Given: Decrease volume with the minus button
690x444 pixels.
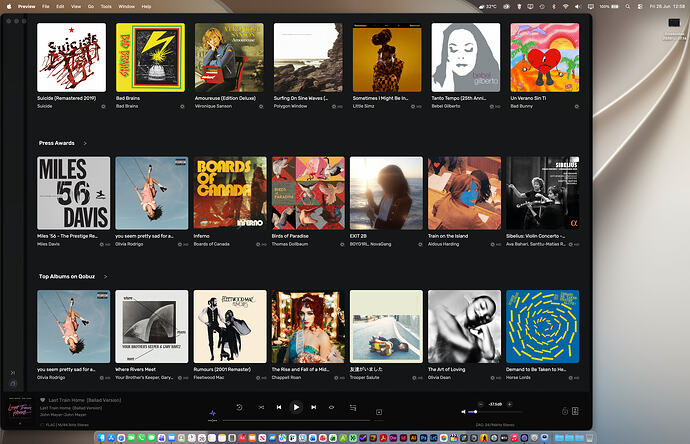Looking at the screenshot, I should click(x=481, y=404).
